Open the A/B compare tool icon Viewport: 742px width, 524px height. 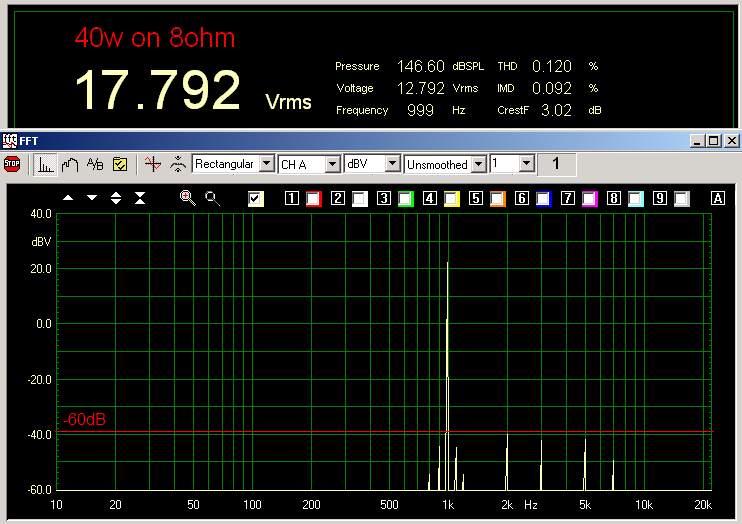point(95,164)
